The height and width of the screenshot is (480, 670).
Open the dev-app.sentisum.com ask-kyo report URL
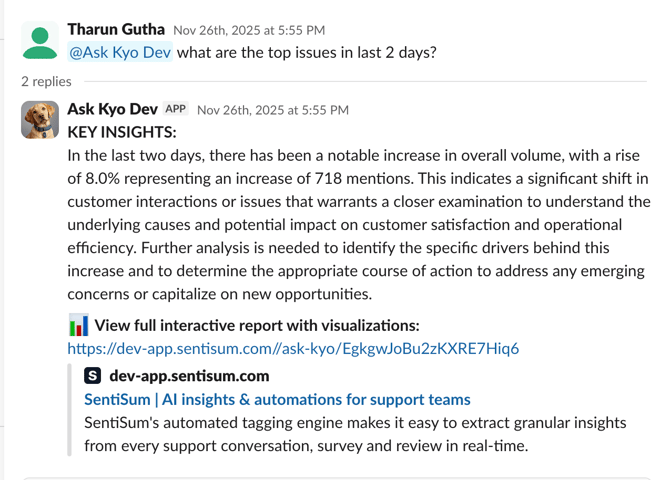pos(293,348)
